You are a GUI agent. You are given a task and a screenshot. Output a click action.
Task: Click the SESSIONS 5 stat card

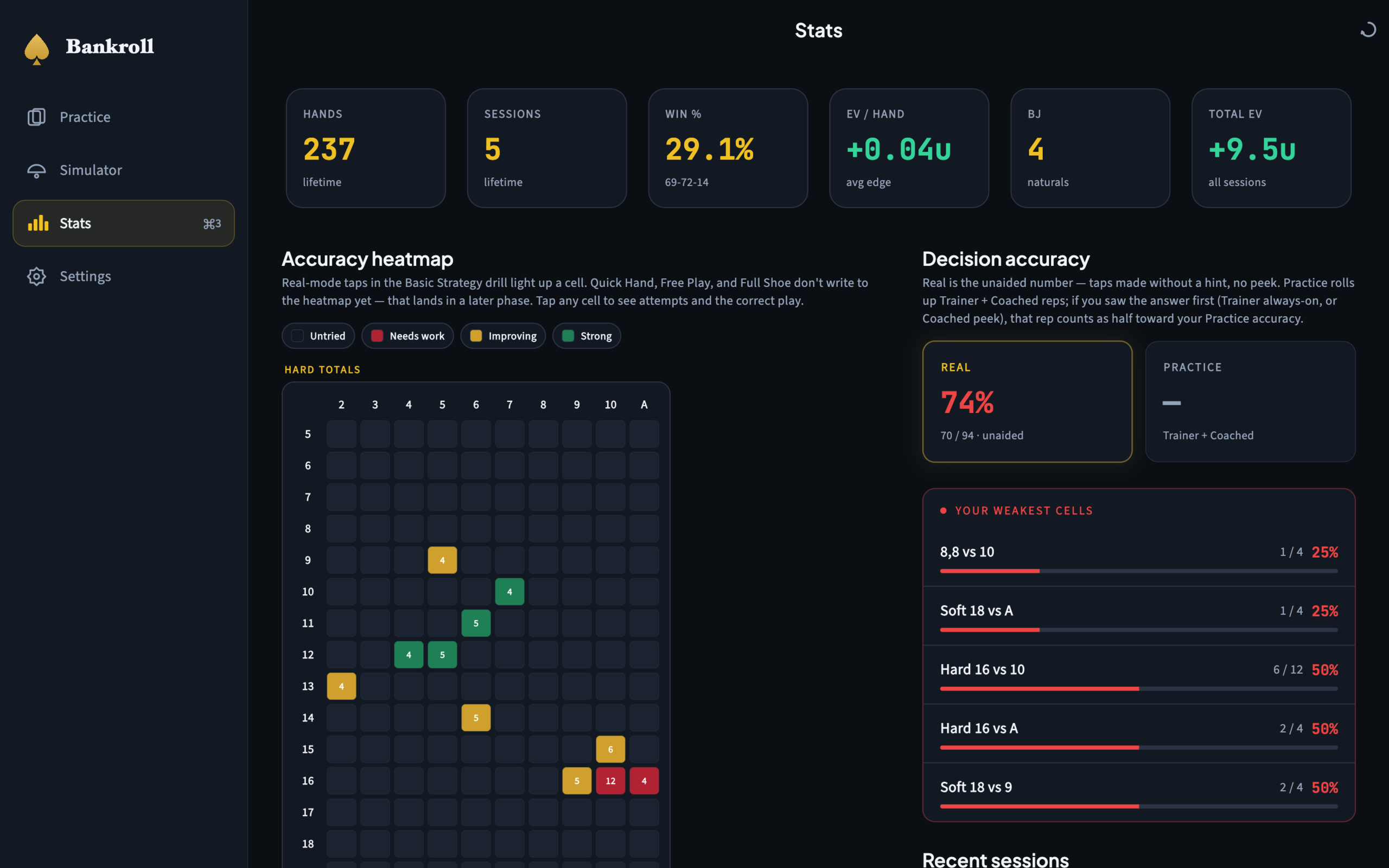(x=546, y=148)
